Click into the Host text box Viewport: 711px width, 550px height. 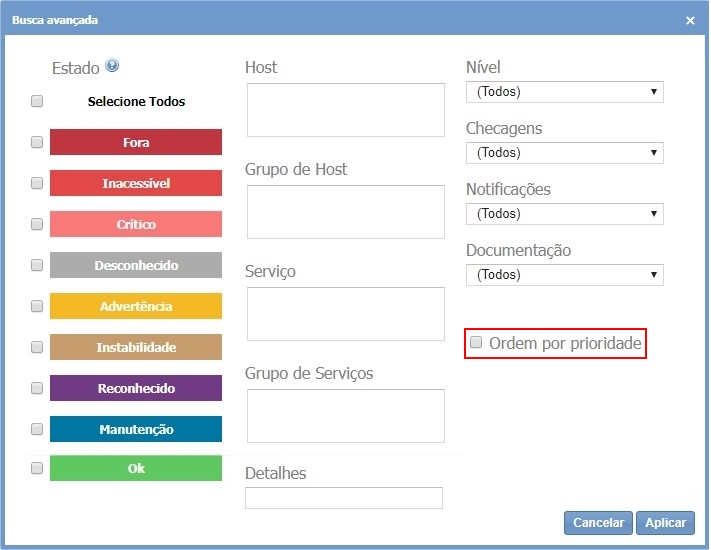(345, 110)
